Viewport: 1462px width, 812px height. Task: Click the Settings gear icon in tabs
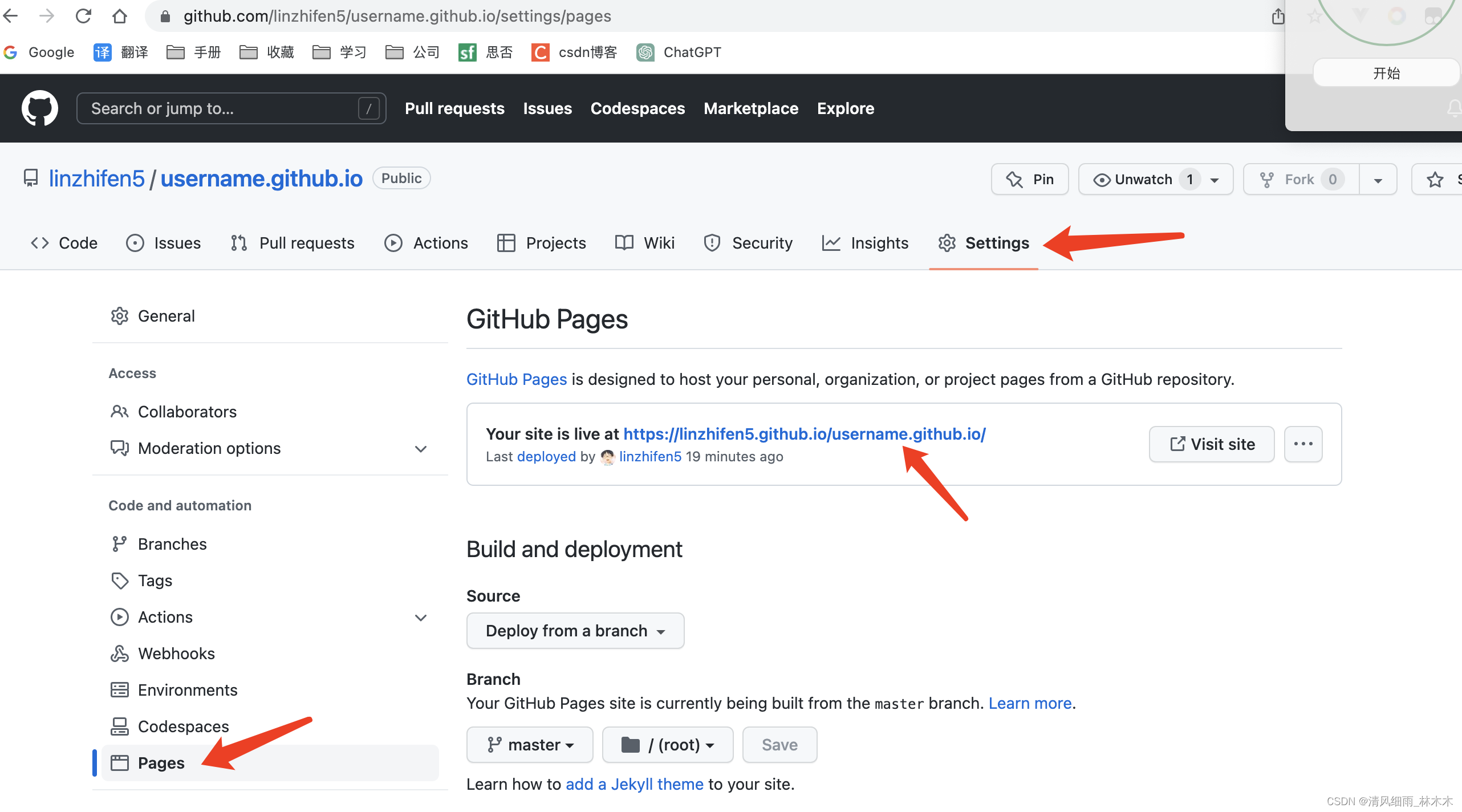tap(947, 242)
